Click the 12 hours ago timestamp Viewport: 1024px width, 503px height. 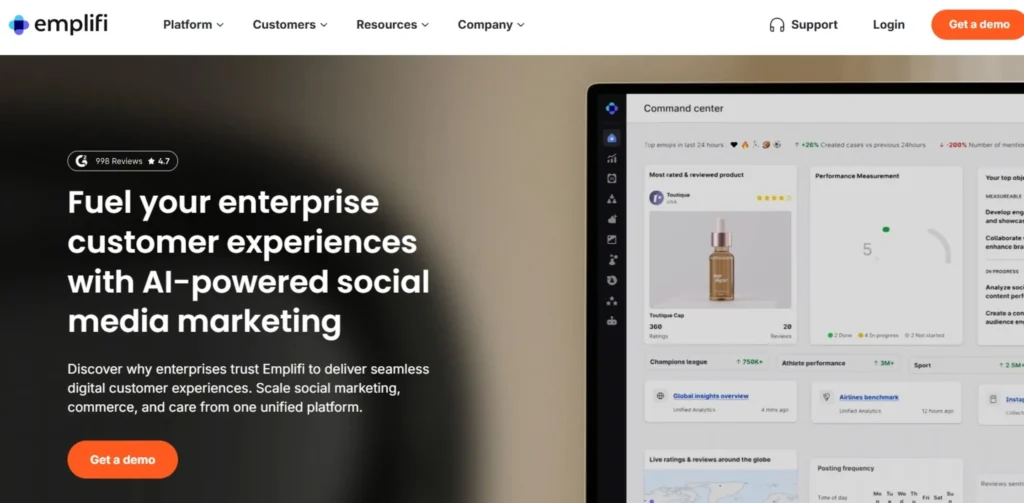click(937, 412)
